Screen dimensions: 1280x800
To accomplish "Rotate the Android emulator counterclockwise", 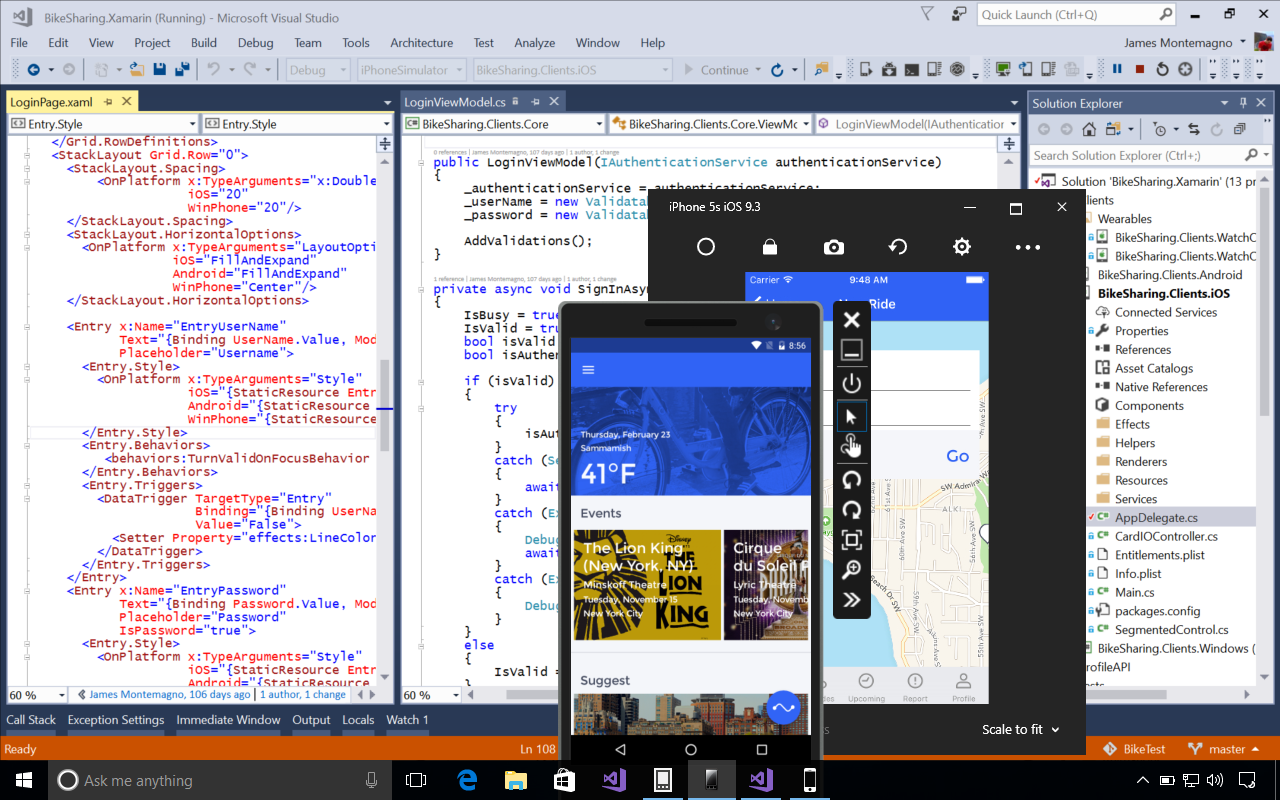I will 851,479.
